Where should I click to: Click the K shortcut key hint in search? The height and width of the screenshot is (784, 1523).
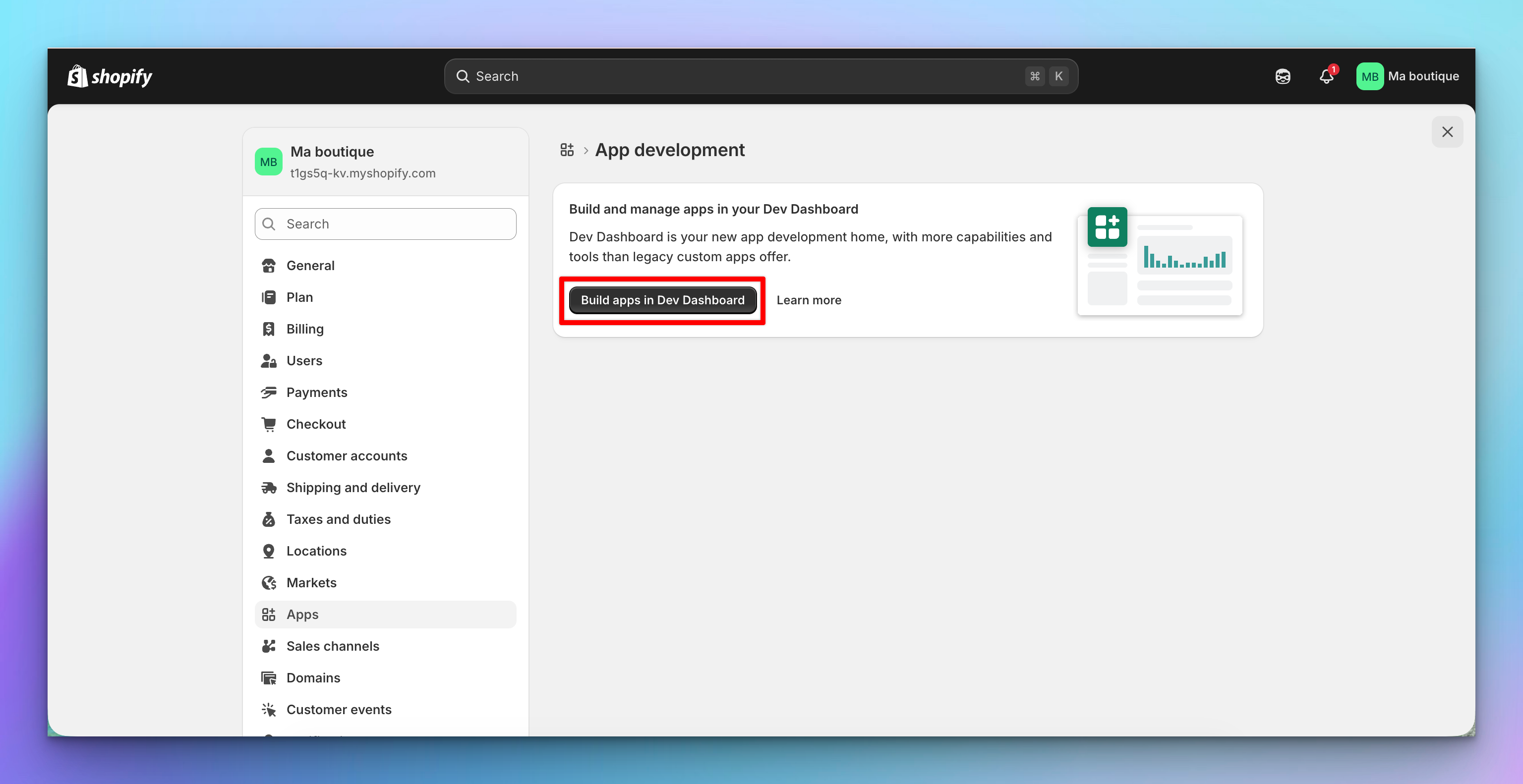coord(1058,76)
